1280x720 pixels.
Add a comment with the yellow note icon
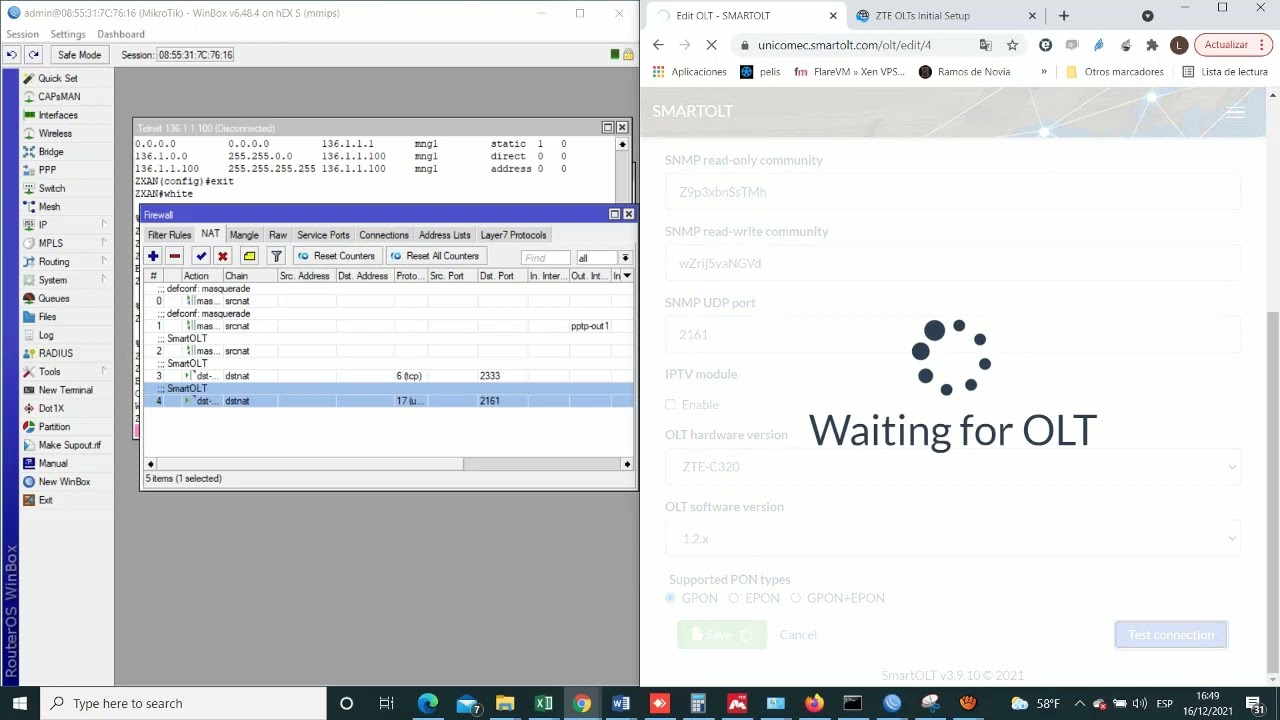[x=249, y=256]
